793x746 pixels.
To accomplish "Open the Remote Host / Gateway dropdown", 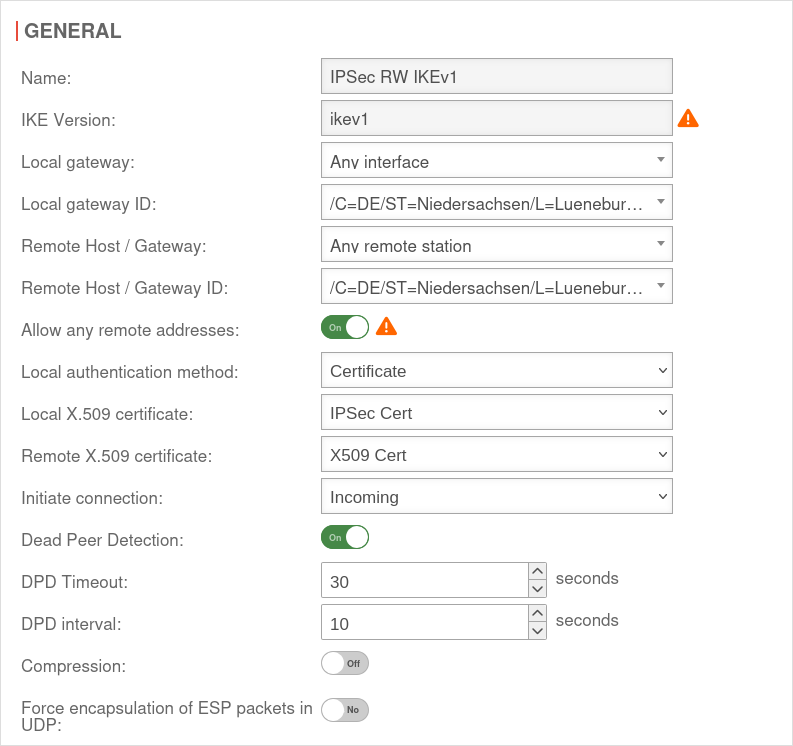I will 496,244.
